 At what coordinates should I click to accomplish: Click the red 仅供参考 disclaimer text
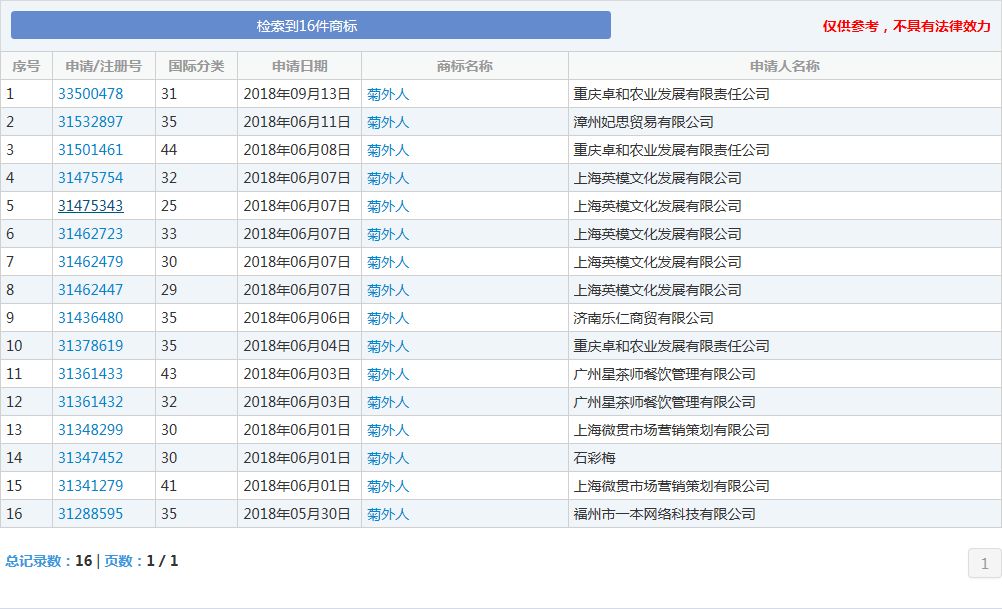point(906,26)
